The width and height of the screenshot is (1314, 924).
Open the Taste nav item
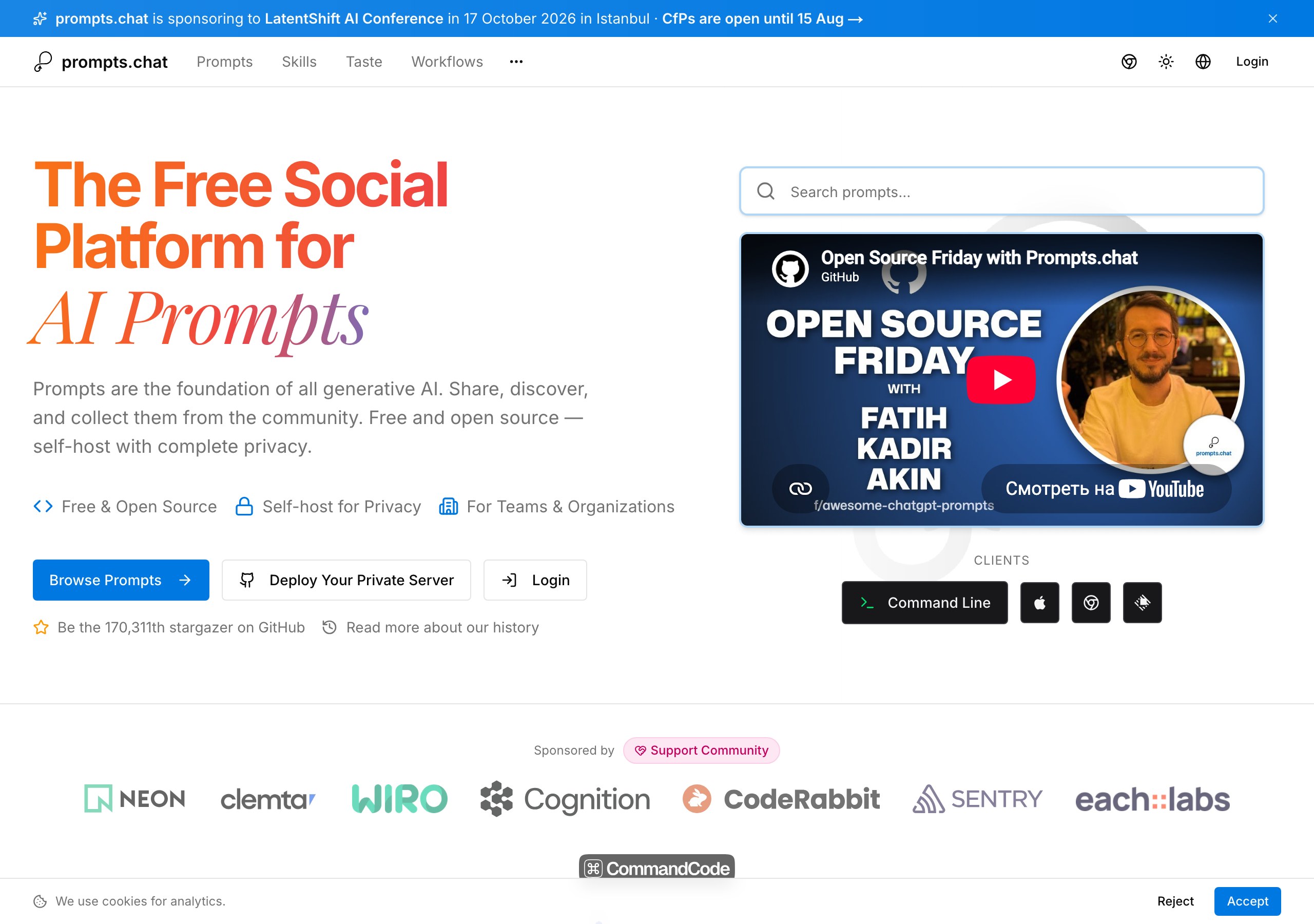[364, 61]
